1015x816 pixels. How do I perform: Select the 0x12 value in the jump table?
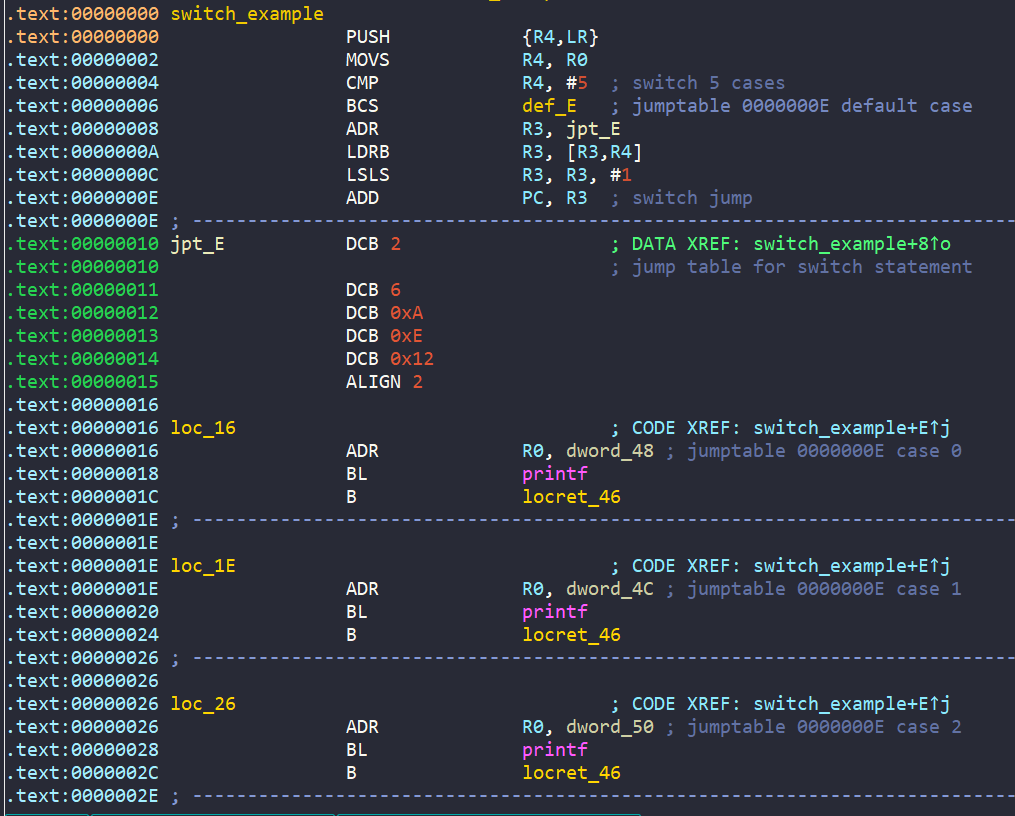(412, 359)
